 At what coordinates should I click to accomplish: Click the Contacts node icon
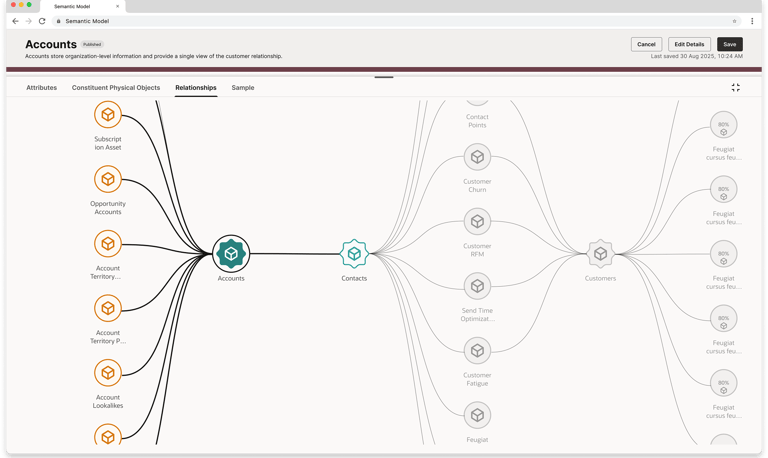click(x=354, y=254)
